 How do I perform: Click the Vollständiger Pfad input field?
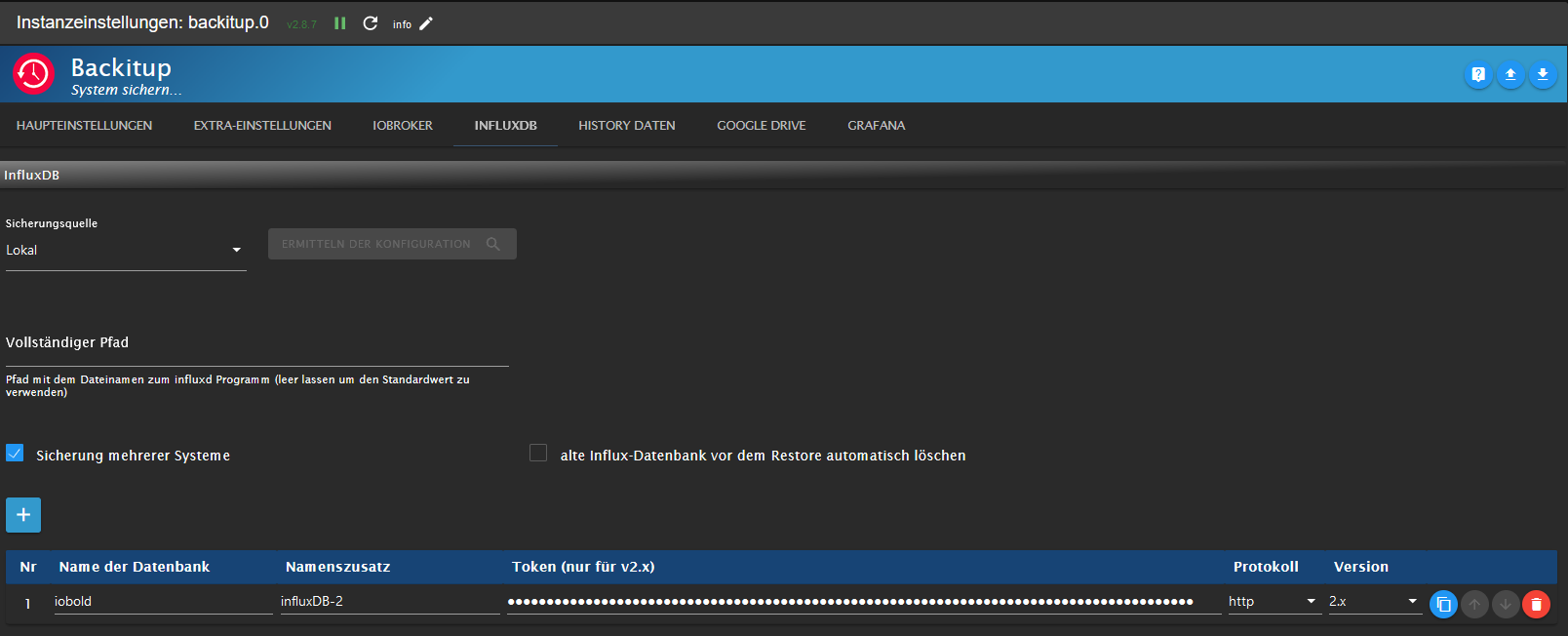257,344
